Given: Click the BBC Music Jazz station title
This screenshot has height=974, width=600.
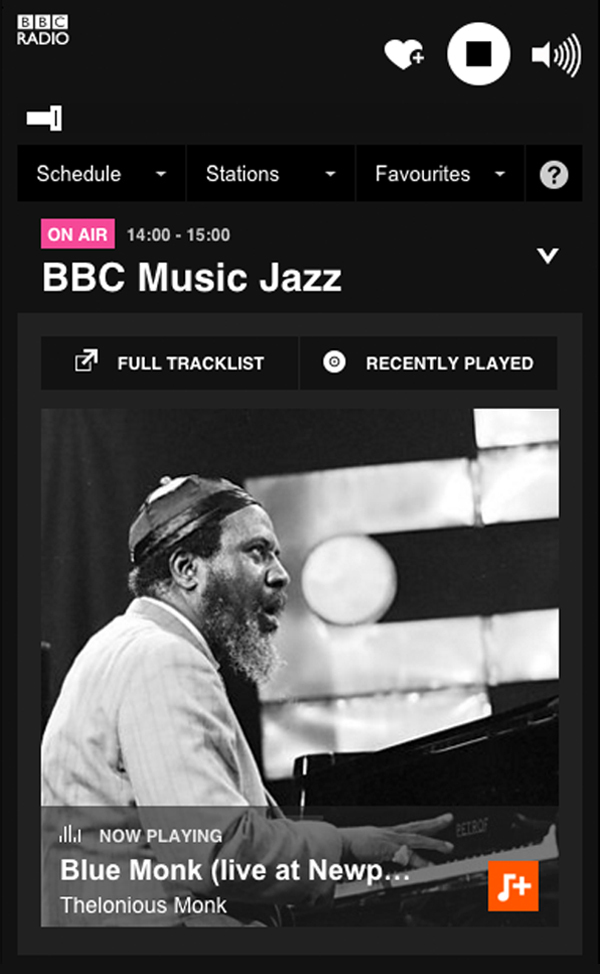Looking at the screenshot, I should (192, 277).
